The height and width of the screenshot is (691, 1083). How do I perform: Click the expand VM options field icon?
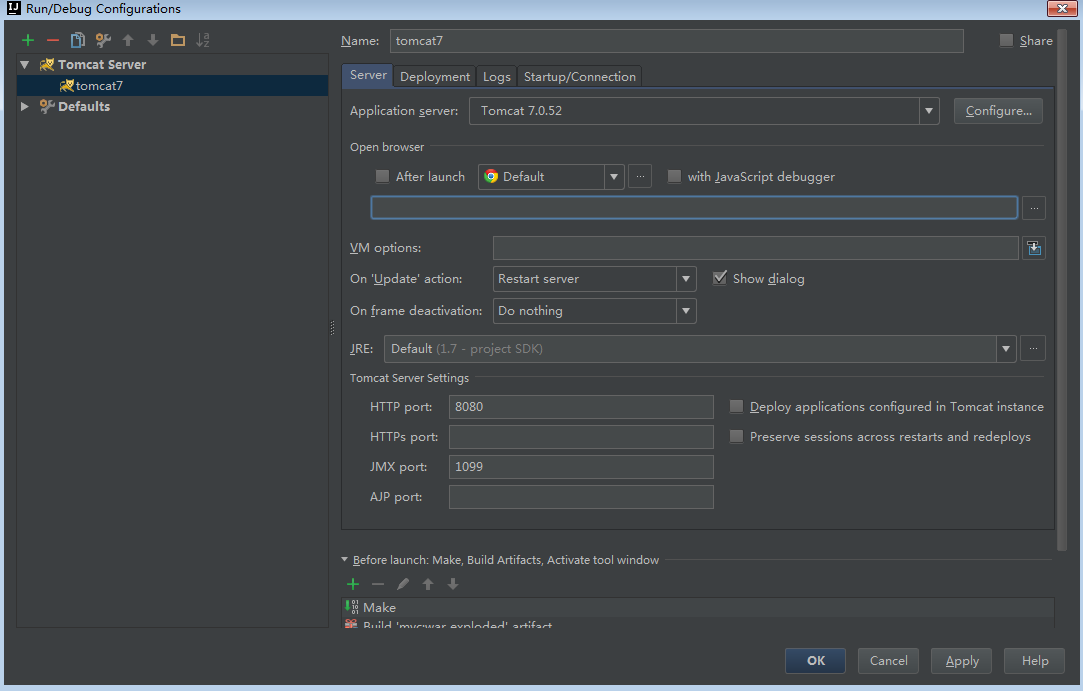click(x=1034, y=248)
